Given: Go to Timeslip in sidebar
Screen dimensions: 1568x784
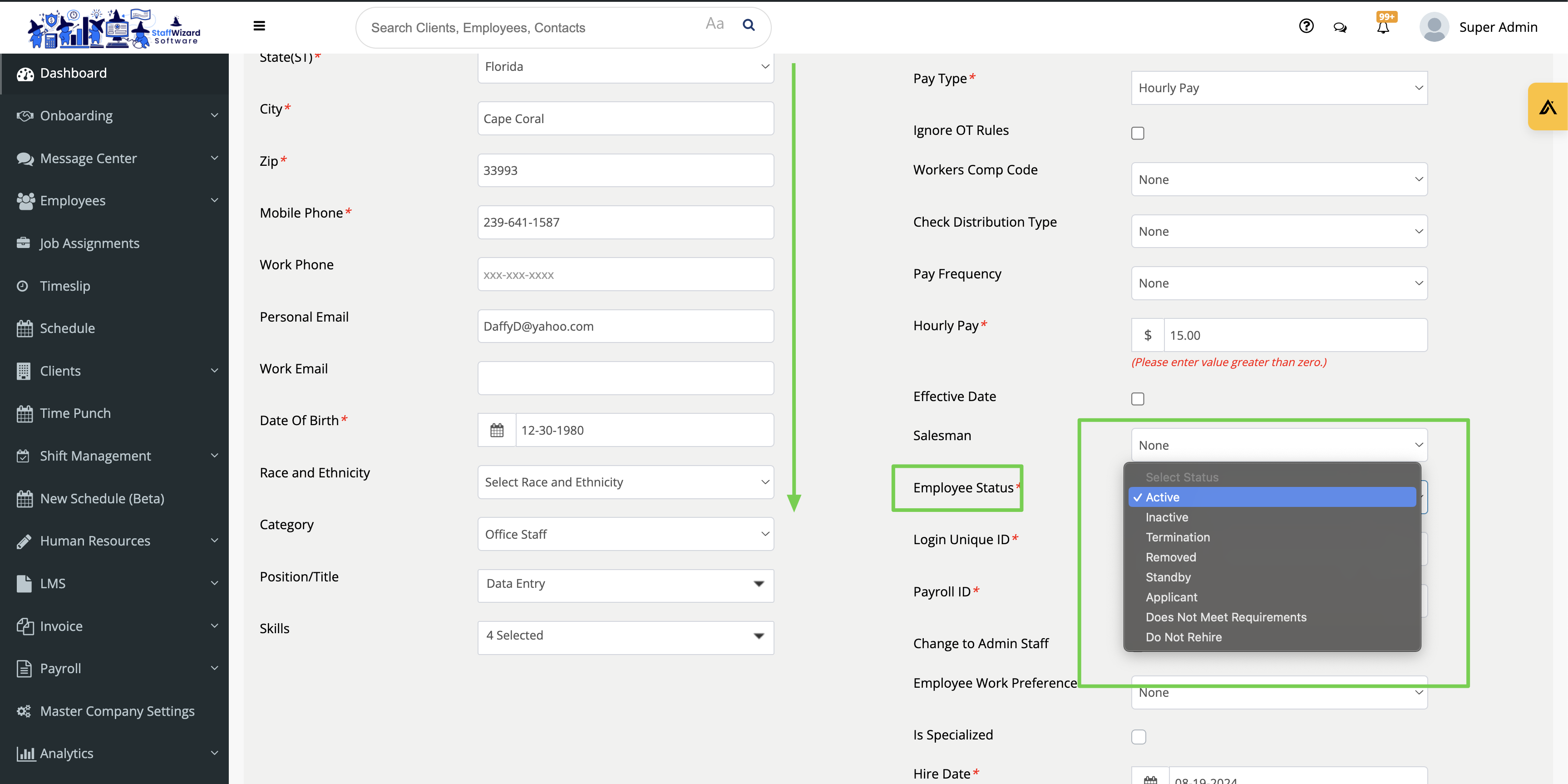Looking at the screenshot, I should coord(64,286).
